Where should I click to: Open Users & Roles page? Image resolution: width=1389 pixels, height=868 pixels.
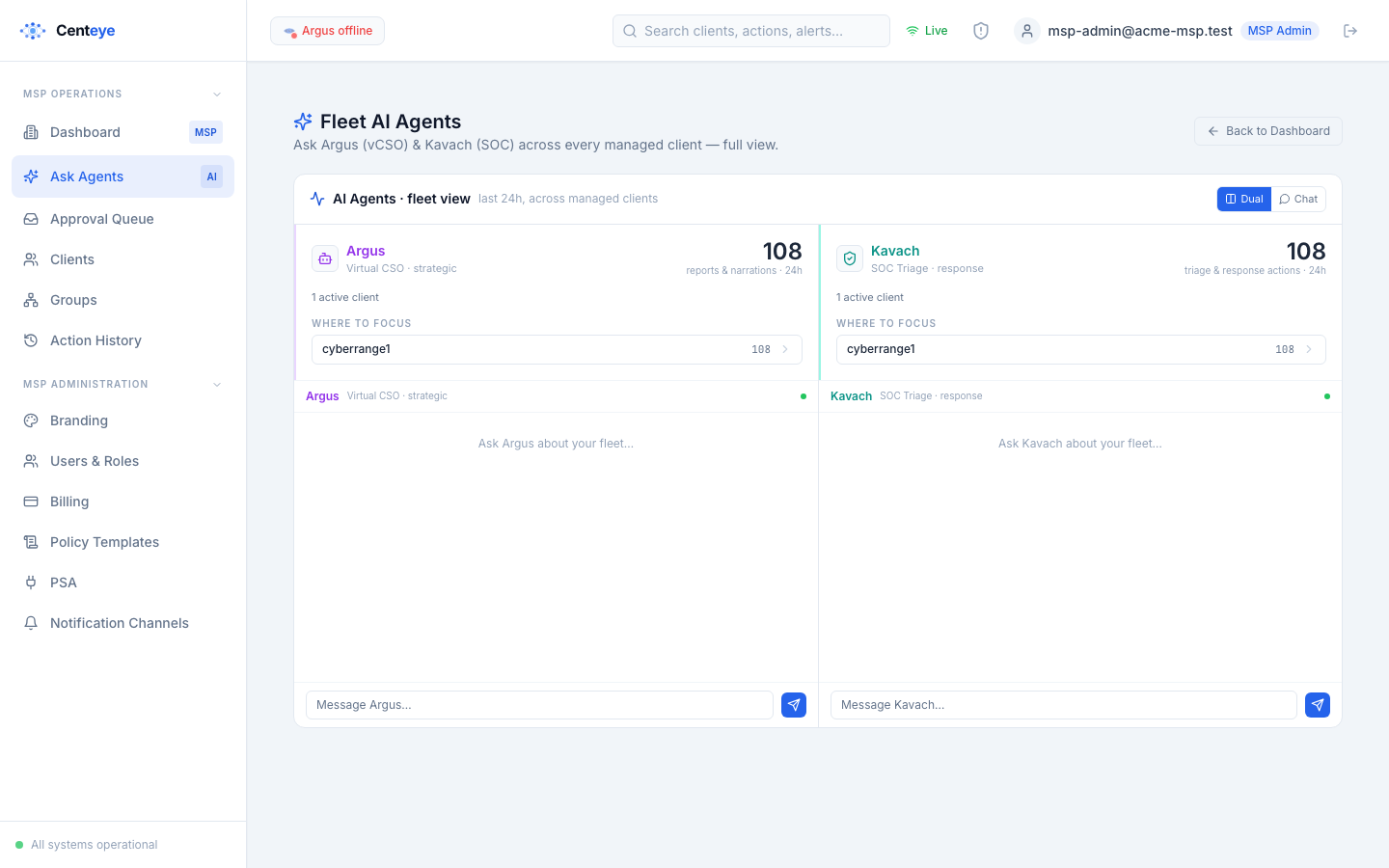[123, 461]
